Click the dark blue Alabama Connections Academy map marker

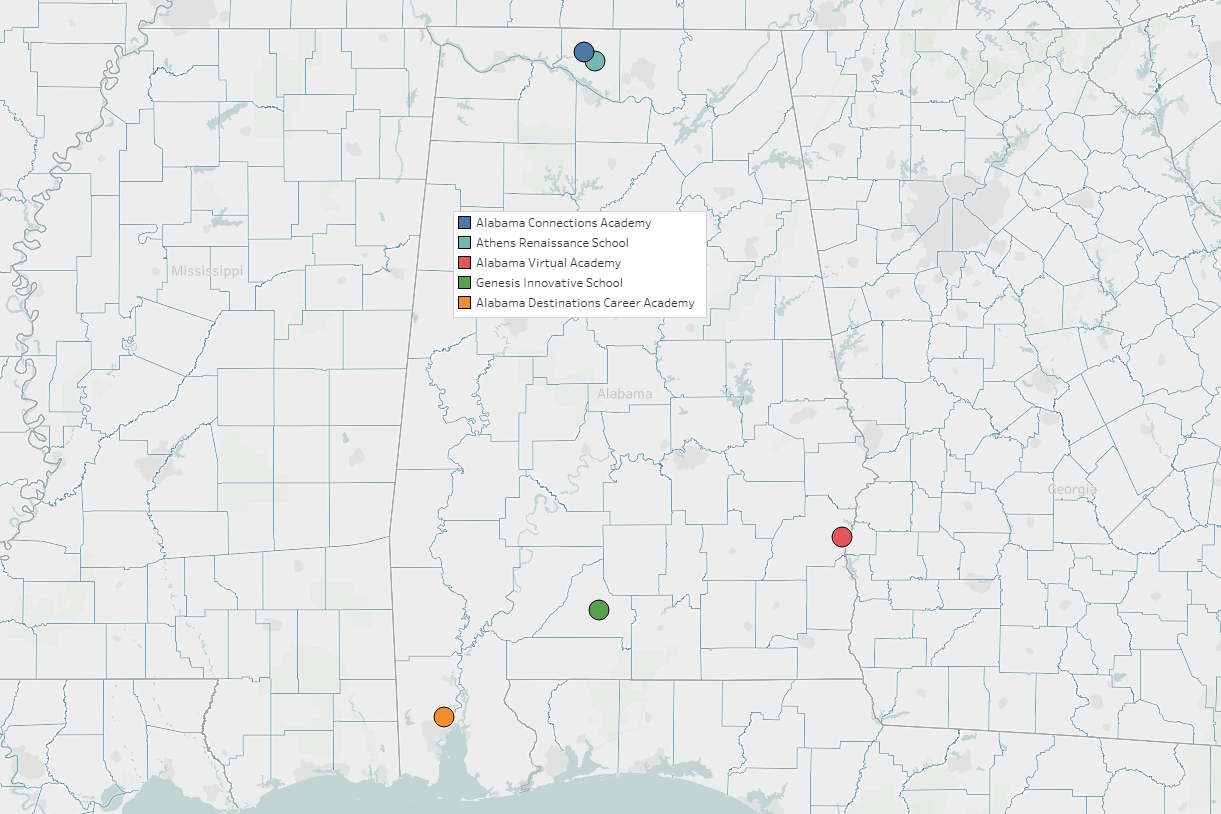[x=584, y=52]
